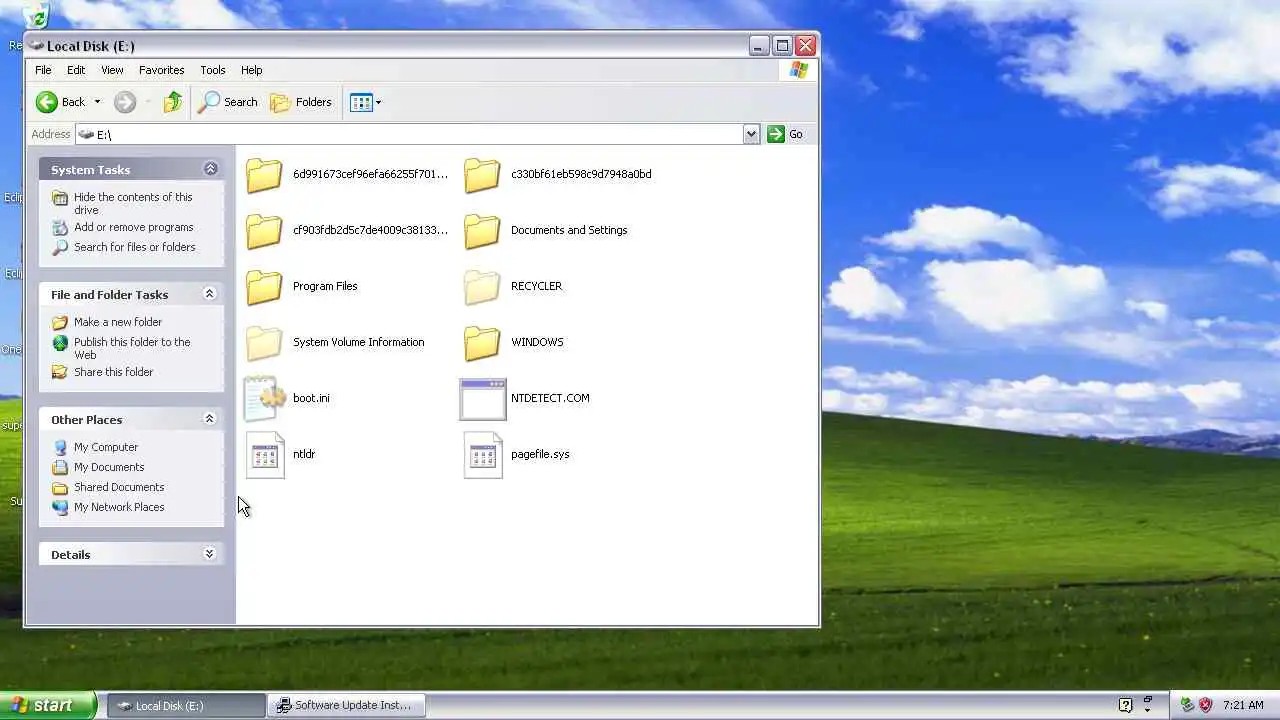Open the Back button history dropdown arrow
This screenshot has height=720, width=1280.
pos(97,102)
